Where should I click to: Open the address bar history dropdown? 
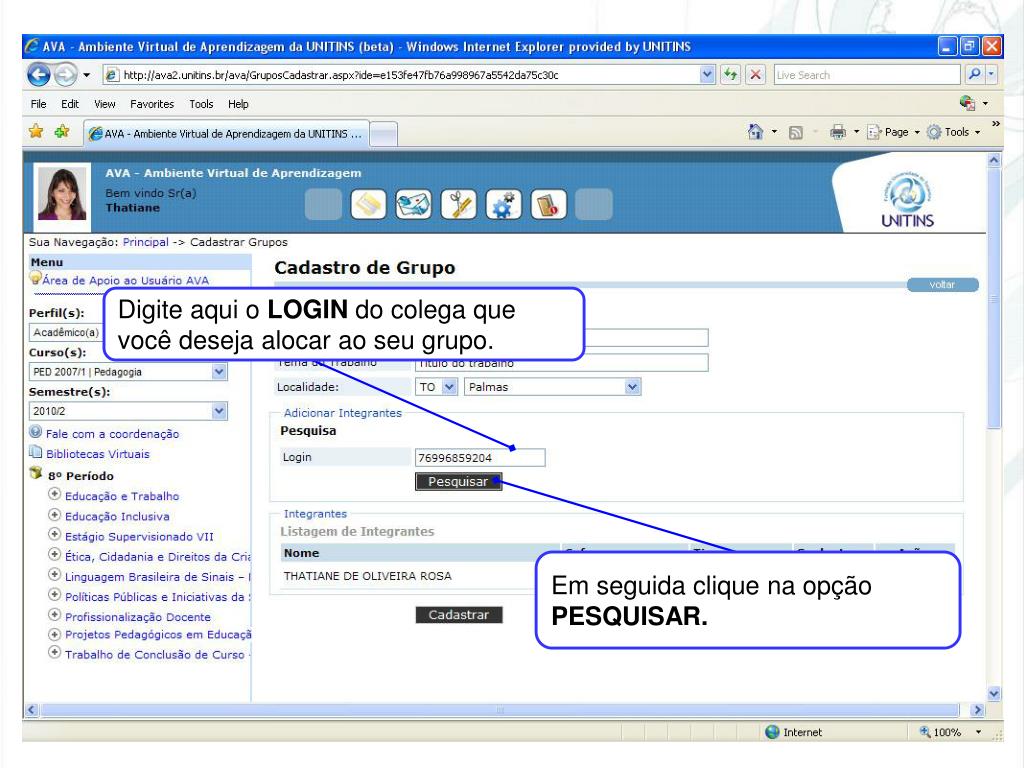707,74
